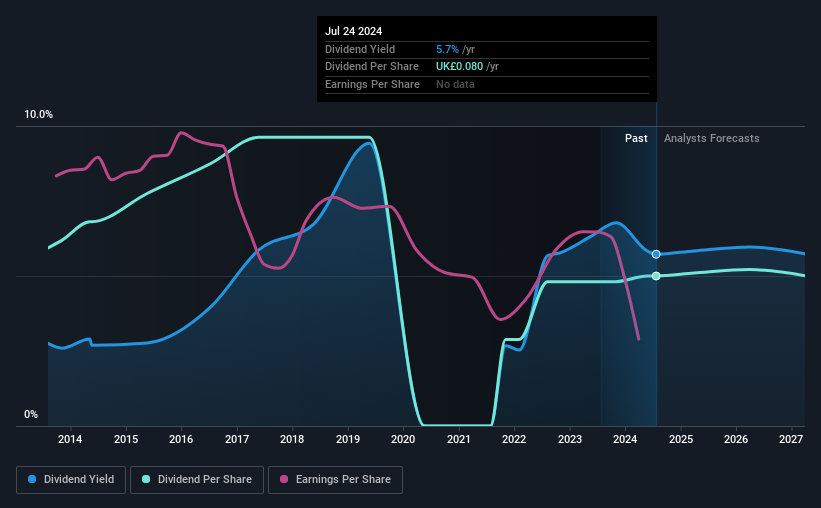821x508 pixels.
Task: Toggle the Dividend Per Share legend button
Action: coord(197,480)
